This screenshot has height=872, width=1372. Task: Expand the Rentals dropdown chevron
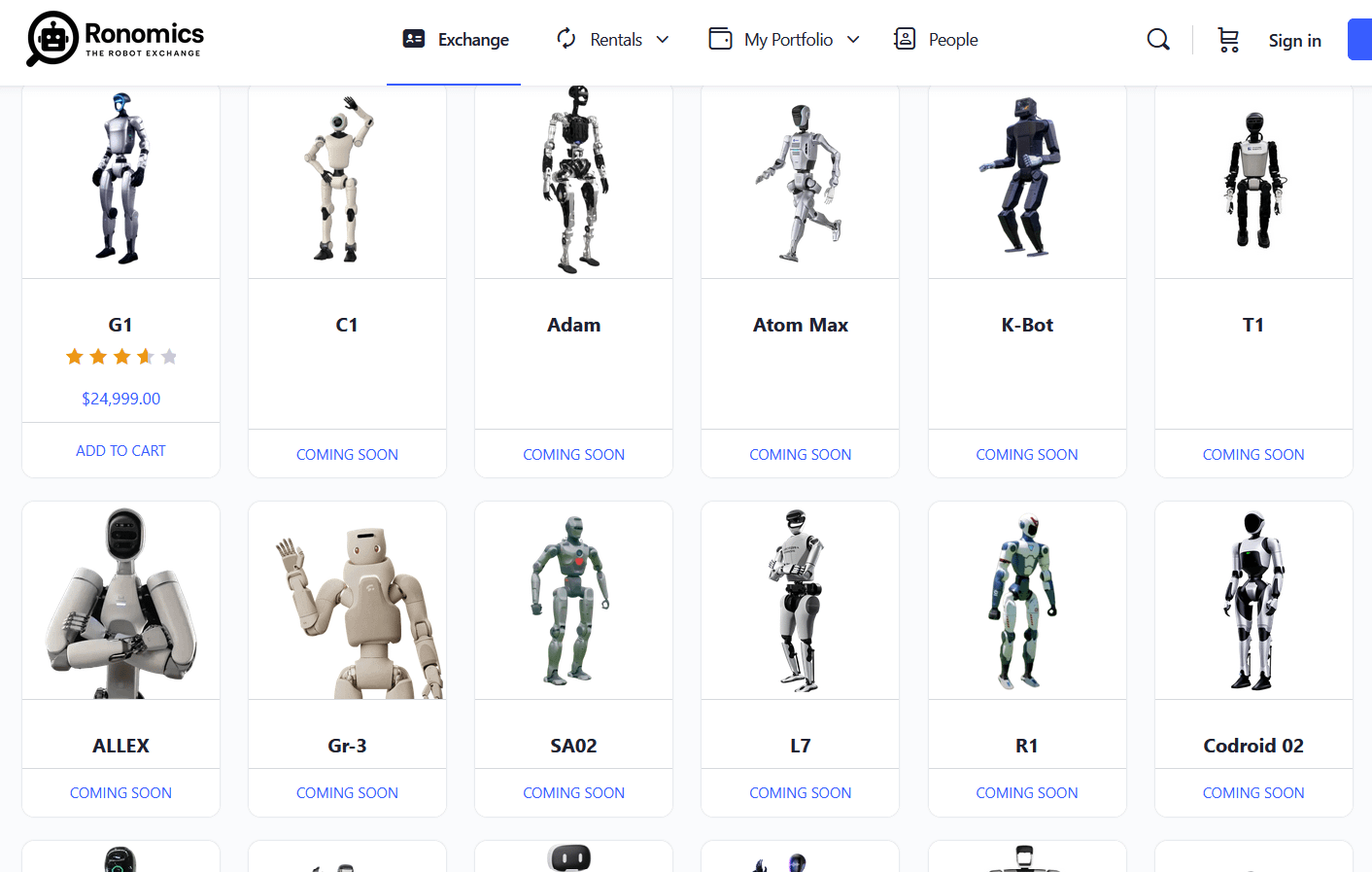point(663,40)
